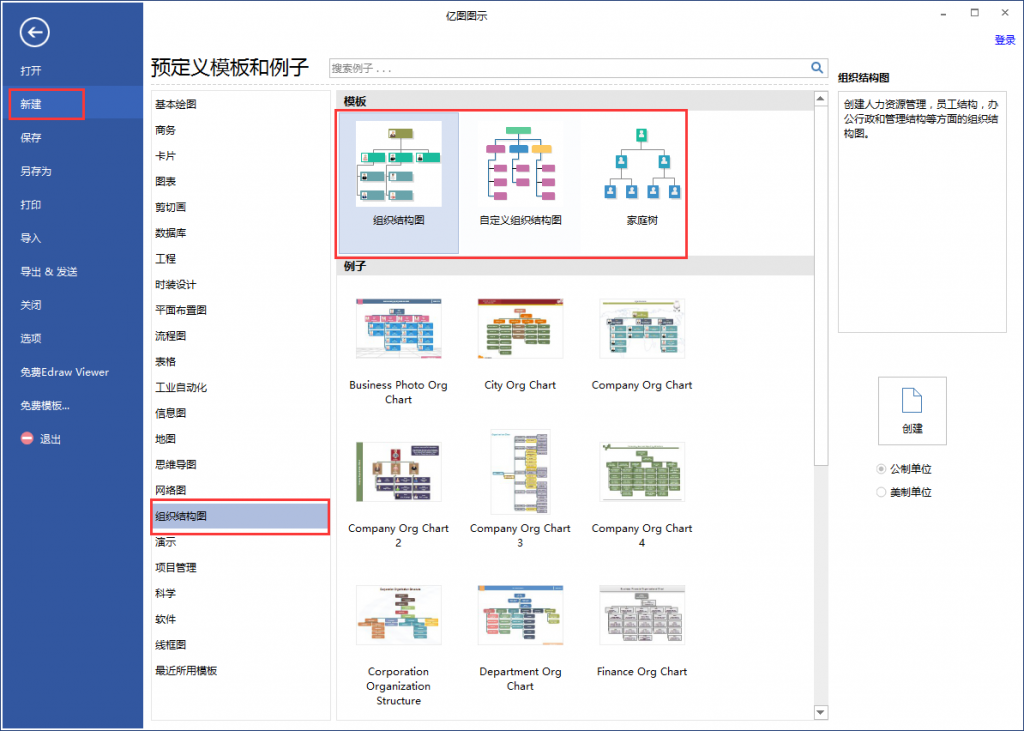Click scrollbar up arrow in template list
The height and width of the screenshot is (731, 1024).
click(x=821, y=99)
